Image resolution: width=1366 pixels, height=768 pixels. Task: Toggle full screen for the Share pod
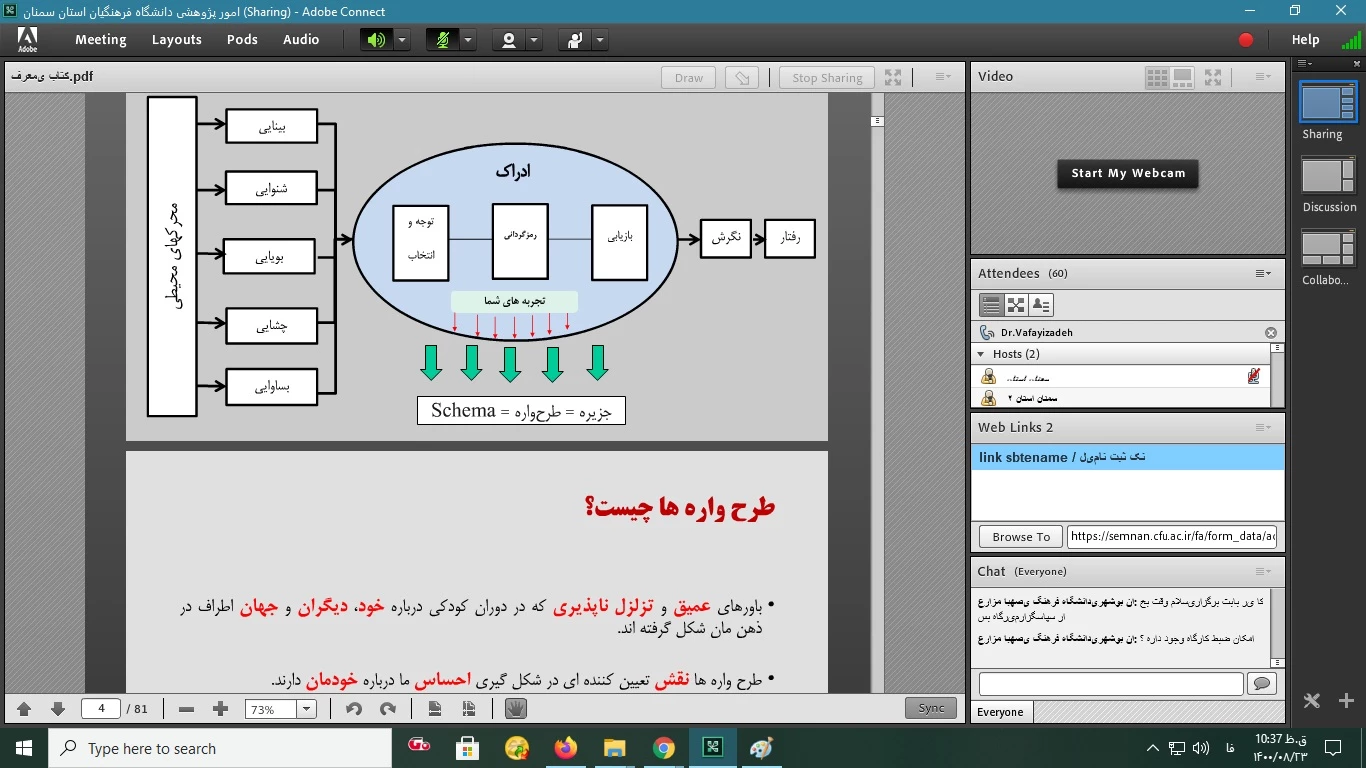[893, 77]
